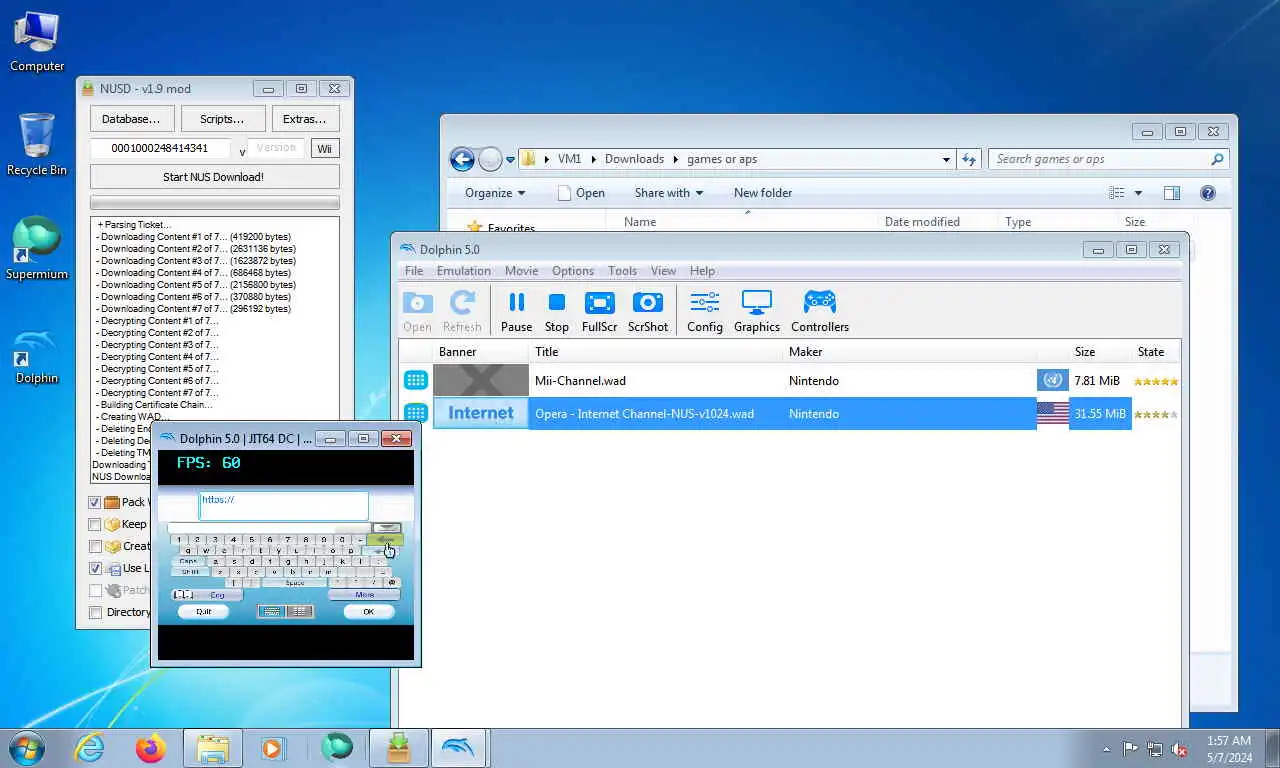Open the Emulation menu in Dolphin
The height and width of the screenshot is (768, 1280).
(x=463, y=271)
